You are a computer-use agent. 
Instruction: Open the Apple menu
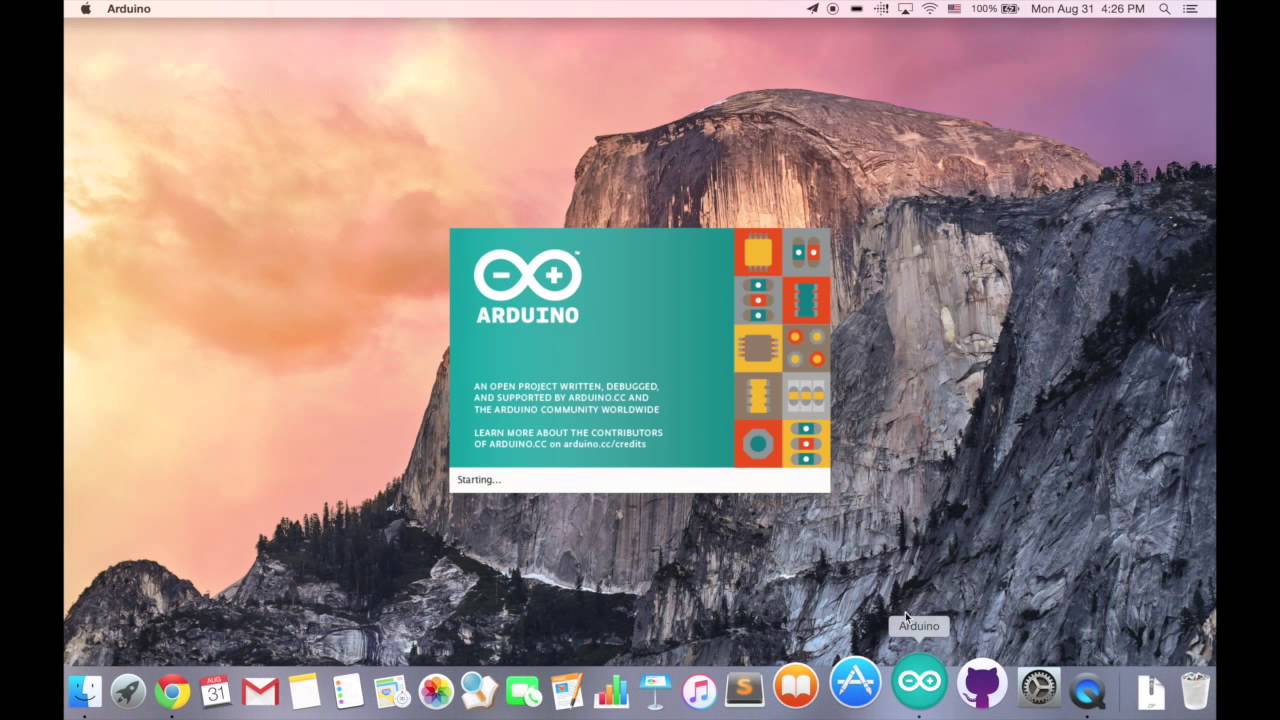coord(85,9)
